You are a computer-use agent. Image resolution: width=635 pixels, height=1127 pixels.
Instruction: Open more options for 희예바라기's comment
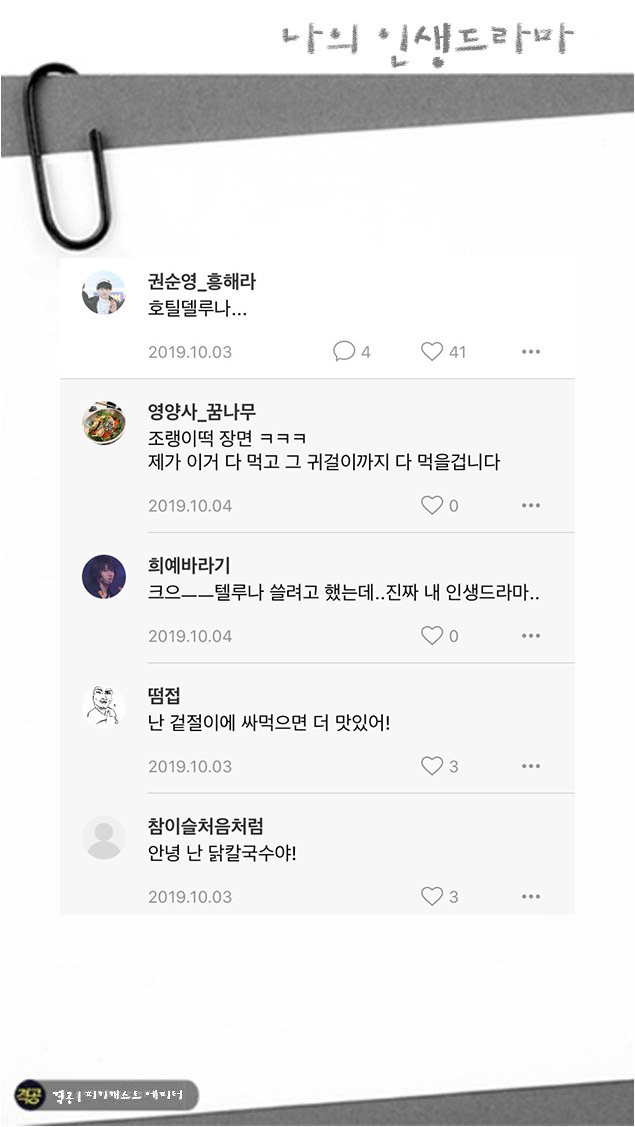[531, 635]
